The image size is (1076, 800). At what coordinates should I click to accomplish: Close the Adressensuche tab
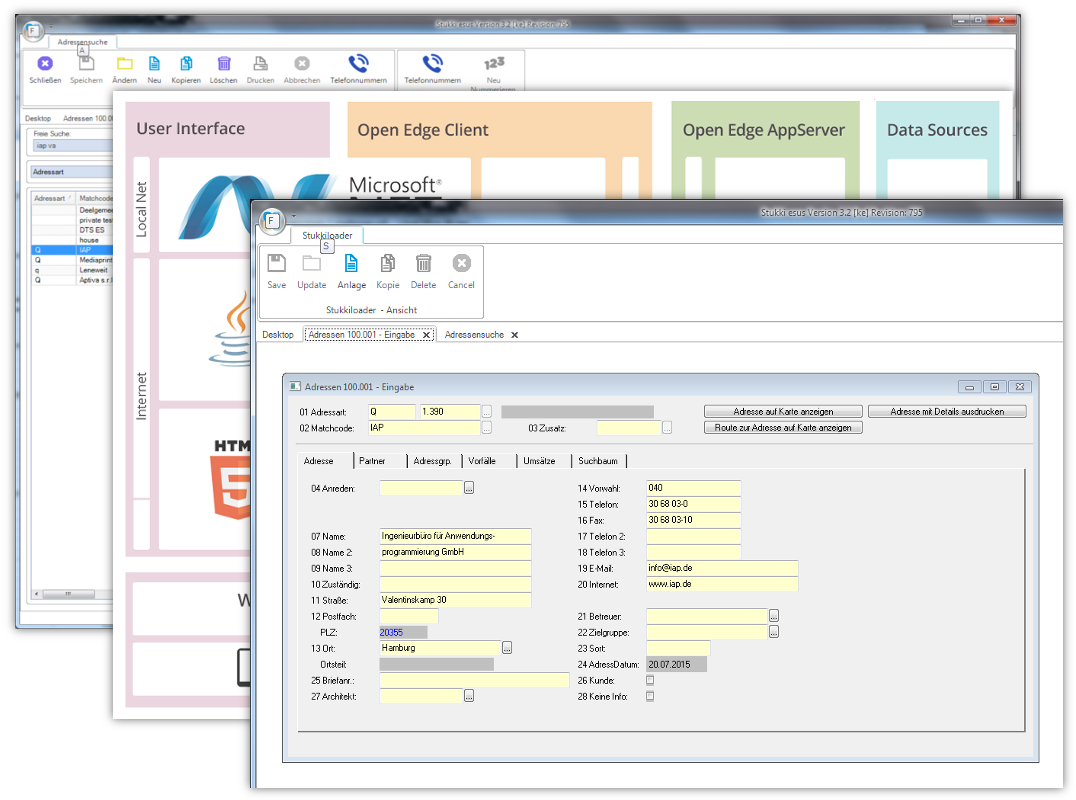tap(515, 335)
